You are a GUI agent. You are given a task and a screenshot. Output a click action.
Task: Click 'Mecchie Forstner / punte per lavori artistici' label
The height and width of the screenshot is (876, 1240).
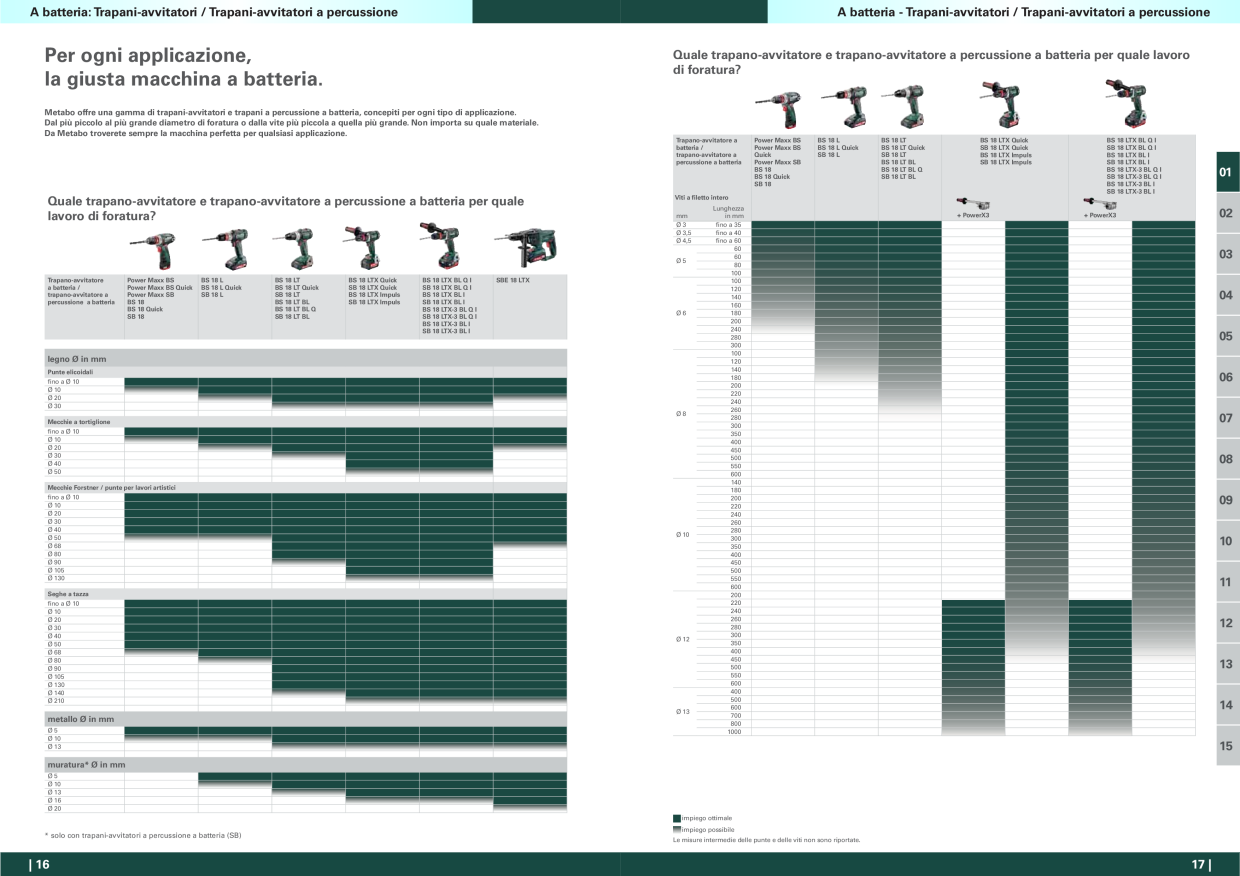111,487
